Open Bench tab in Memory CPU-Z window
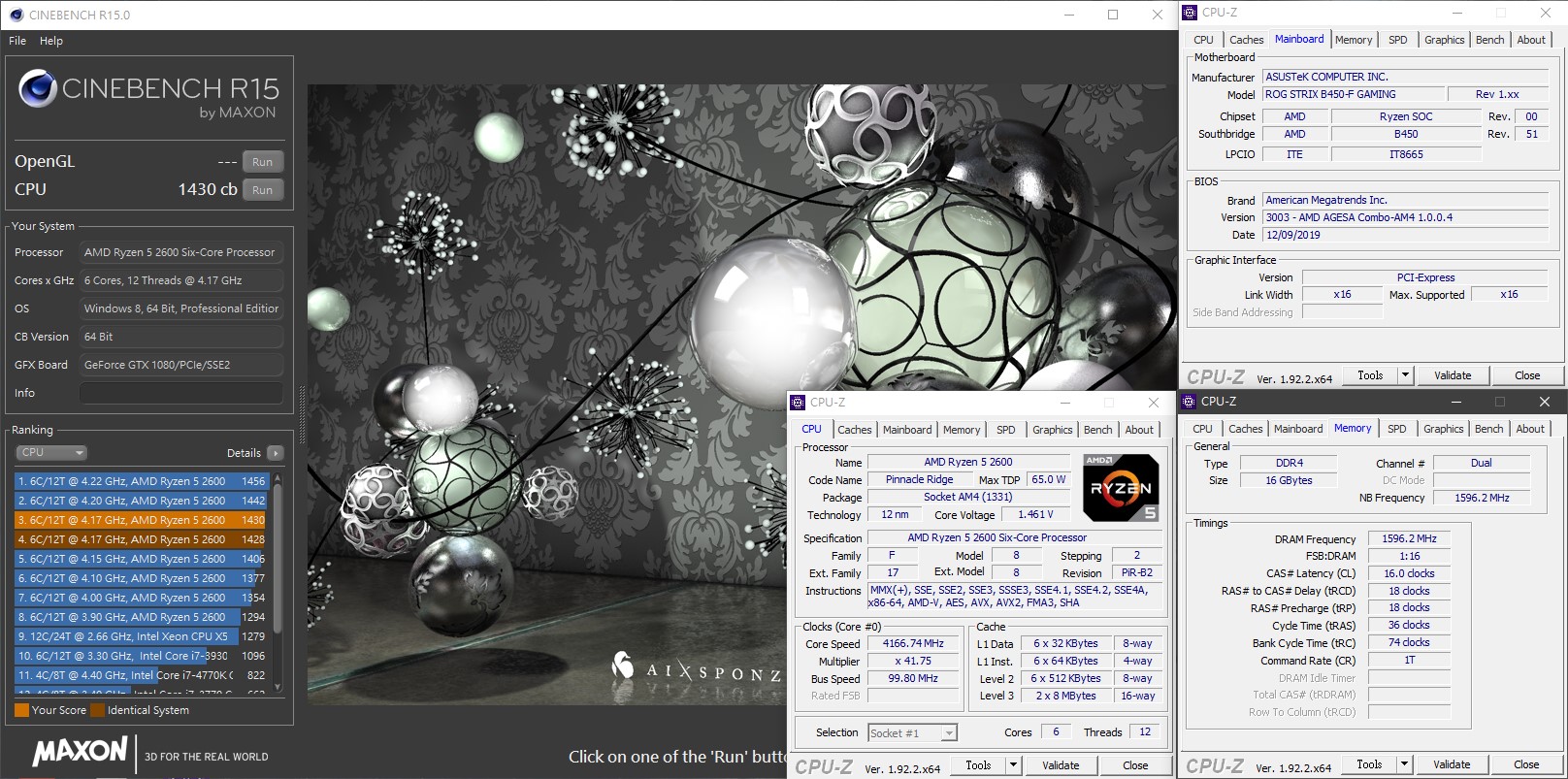The image size is (1568, 779). pyautogui.click(x=1488, y=429)
